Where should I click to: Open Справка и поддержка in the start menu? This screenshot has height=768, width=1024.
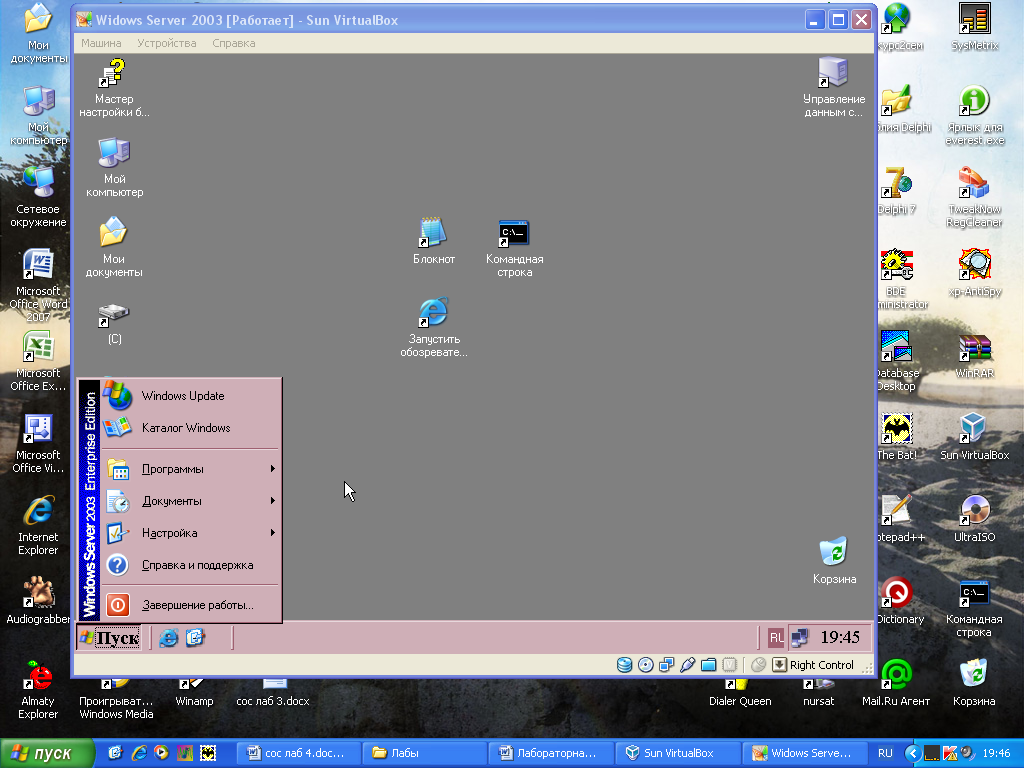pyautogui.click(x=192, y=565)
